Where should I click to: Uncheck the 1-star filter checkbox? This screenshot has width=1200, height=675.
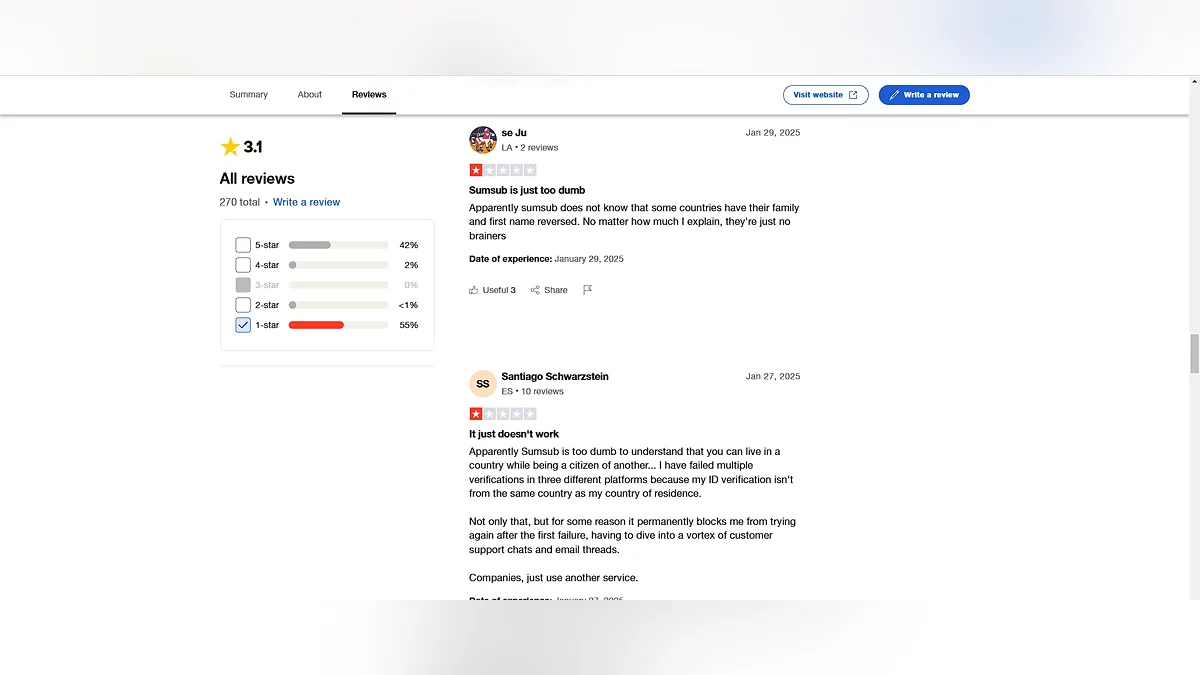coord(243,325)
